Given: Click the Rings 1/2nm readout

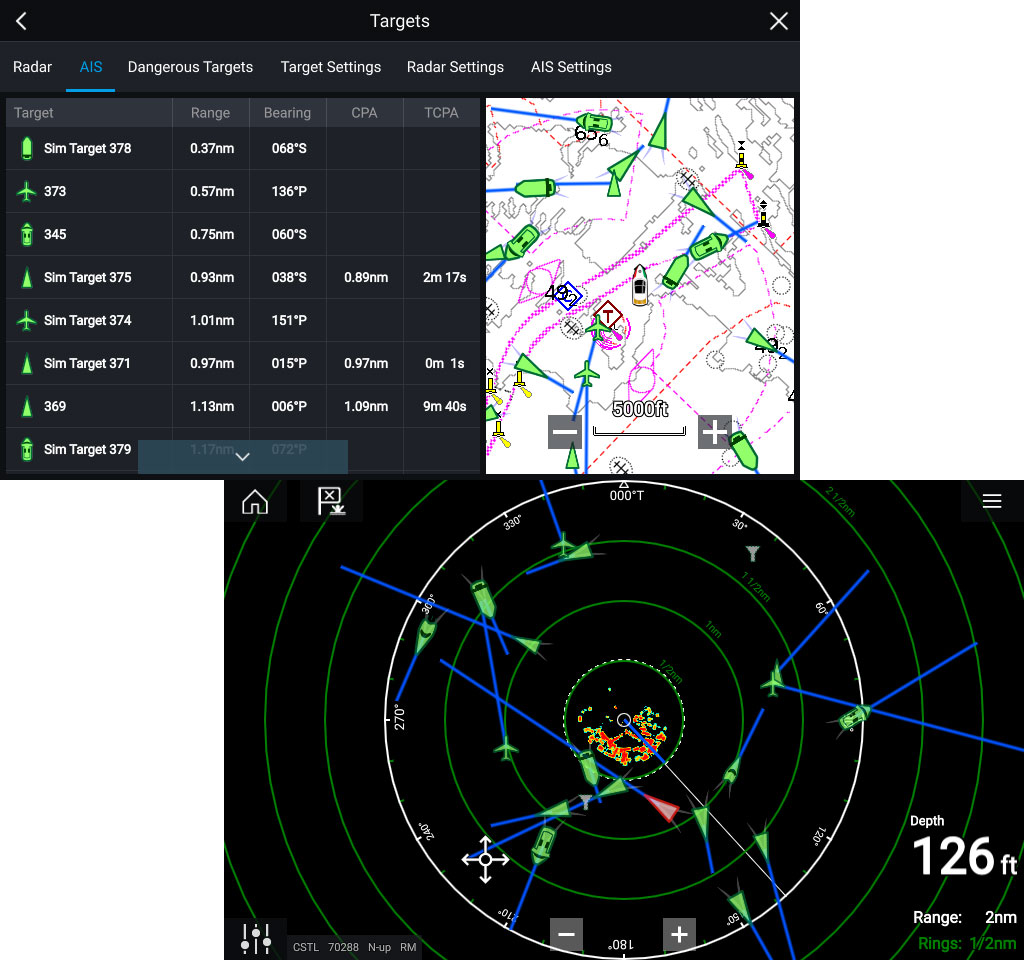Looking at the screenshot, I should tap(967, 944).
